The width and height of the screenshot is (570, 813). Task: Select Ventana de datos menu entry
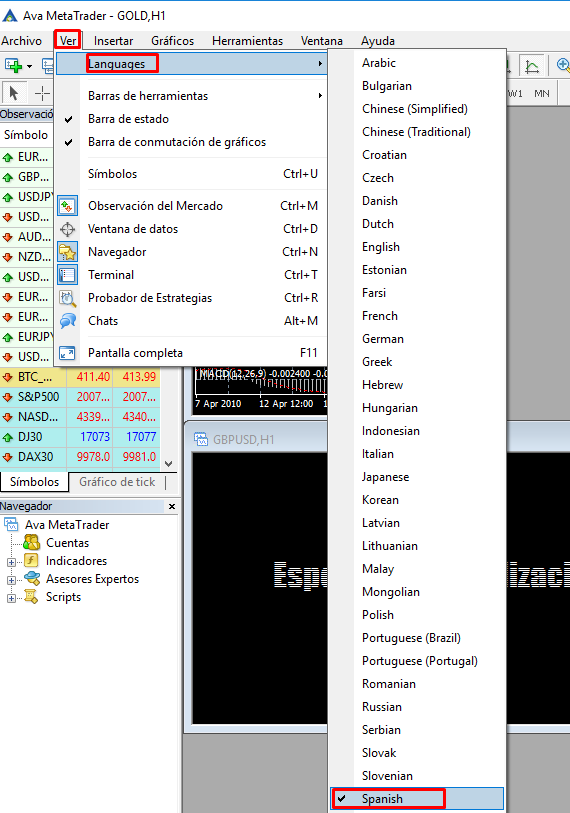tap(191, 229)
